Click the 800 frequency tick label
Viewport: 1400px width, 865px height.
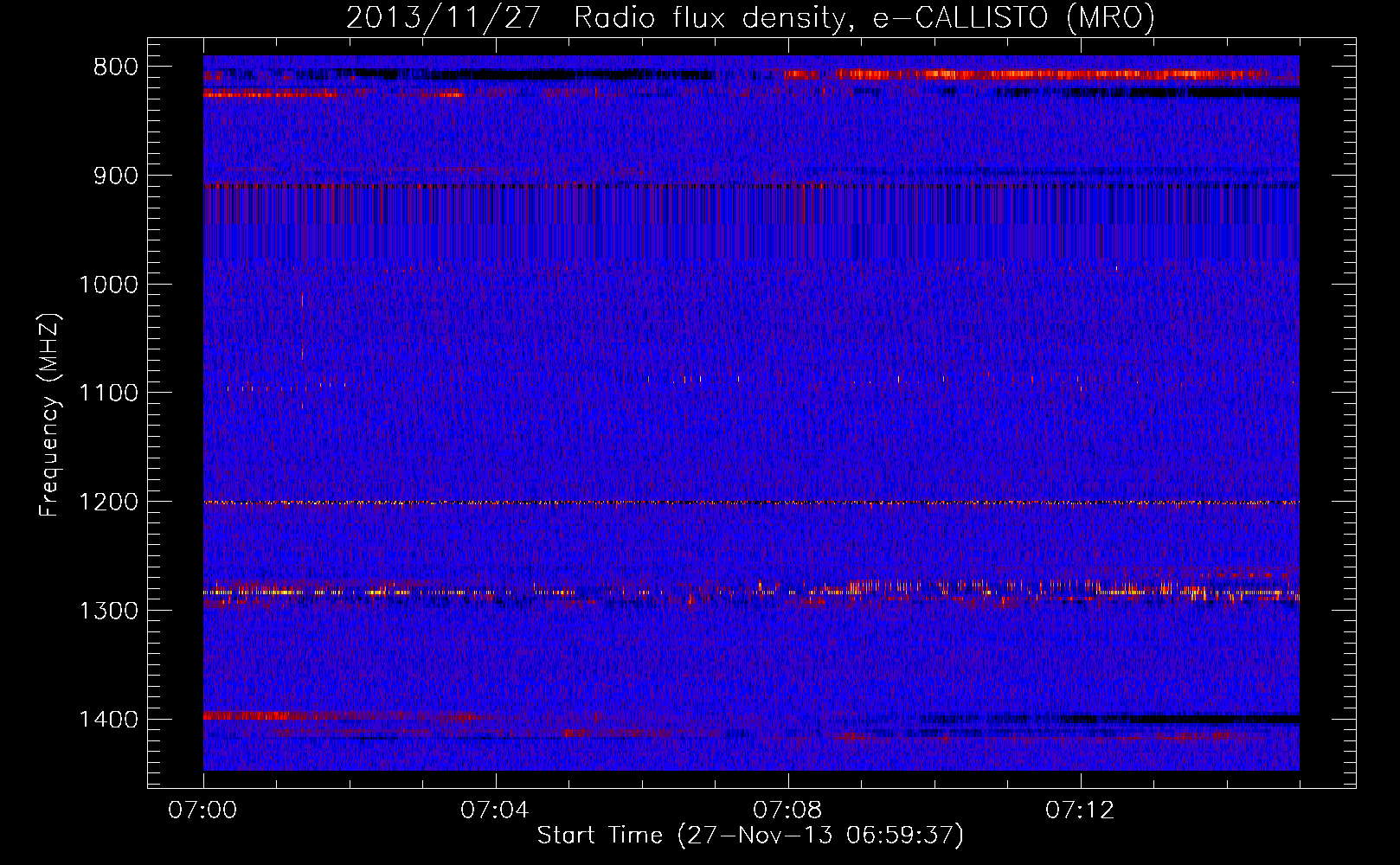click(115, 67)
